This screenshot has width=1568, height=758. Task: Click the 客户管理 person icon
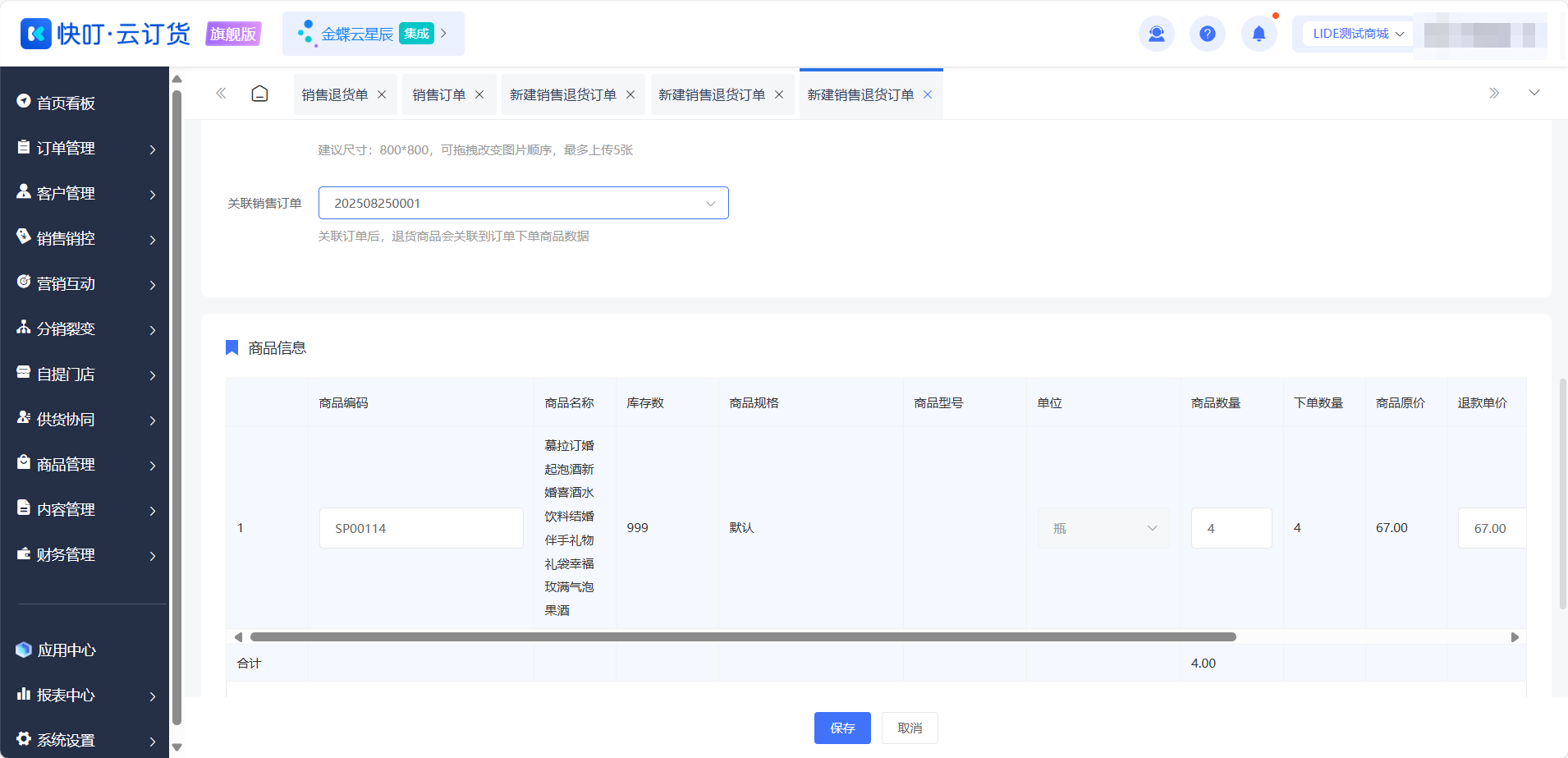pyautogui.click(x=24, y=191)
